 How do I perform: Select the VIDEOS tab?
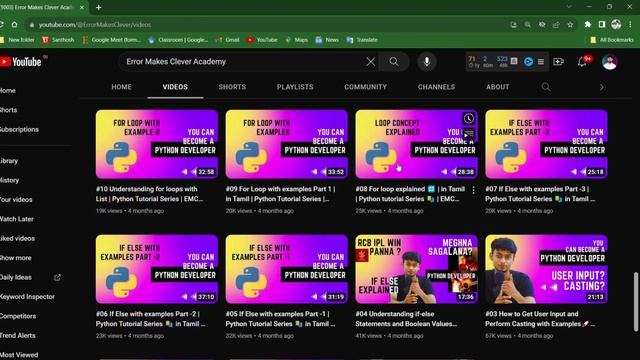tap(175, 87)
